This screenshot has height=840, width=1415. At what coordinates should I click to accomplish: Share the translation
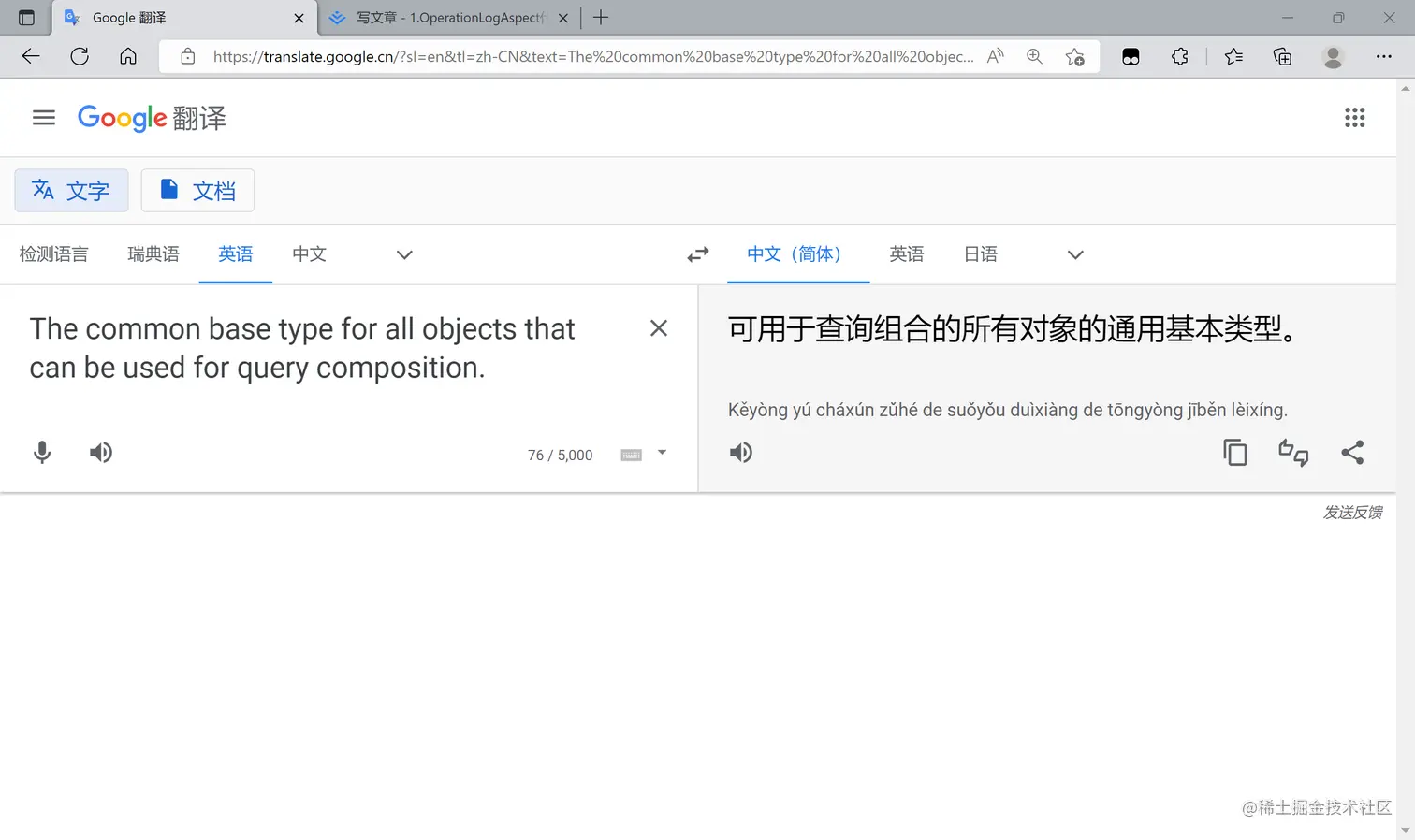tap(1352, 453)
